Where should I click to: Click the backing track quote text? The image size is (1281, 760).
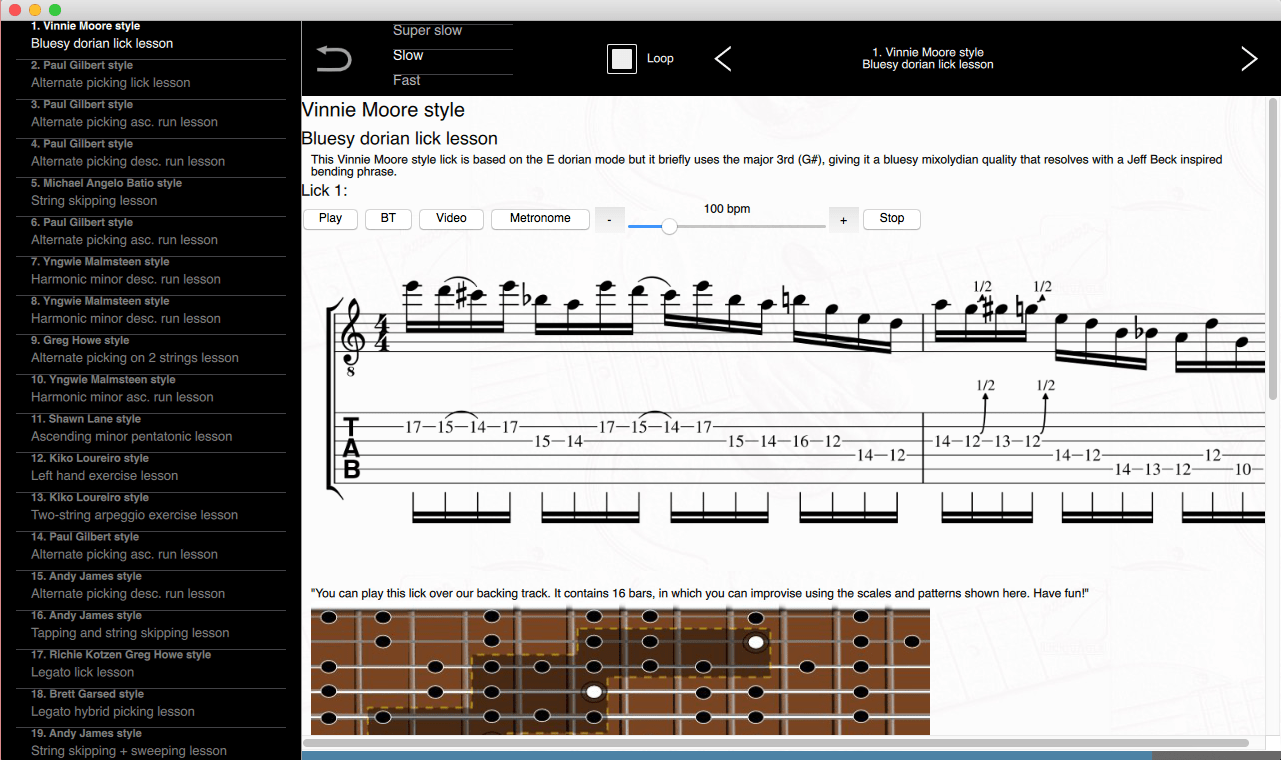(700, 593)
